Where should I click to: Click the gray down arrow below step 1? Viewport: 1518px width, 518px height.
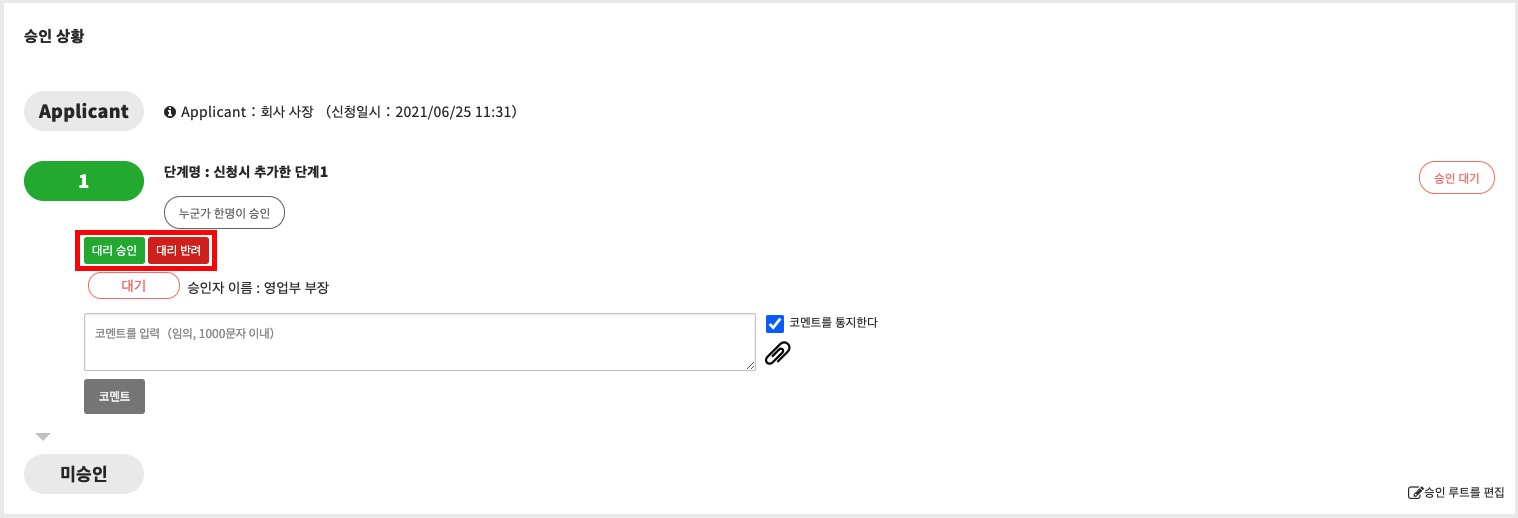(x=42, y=436)
